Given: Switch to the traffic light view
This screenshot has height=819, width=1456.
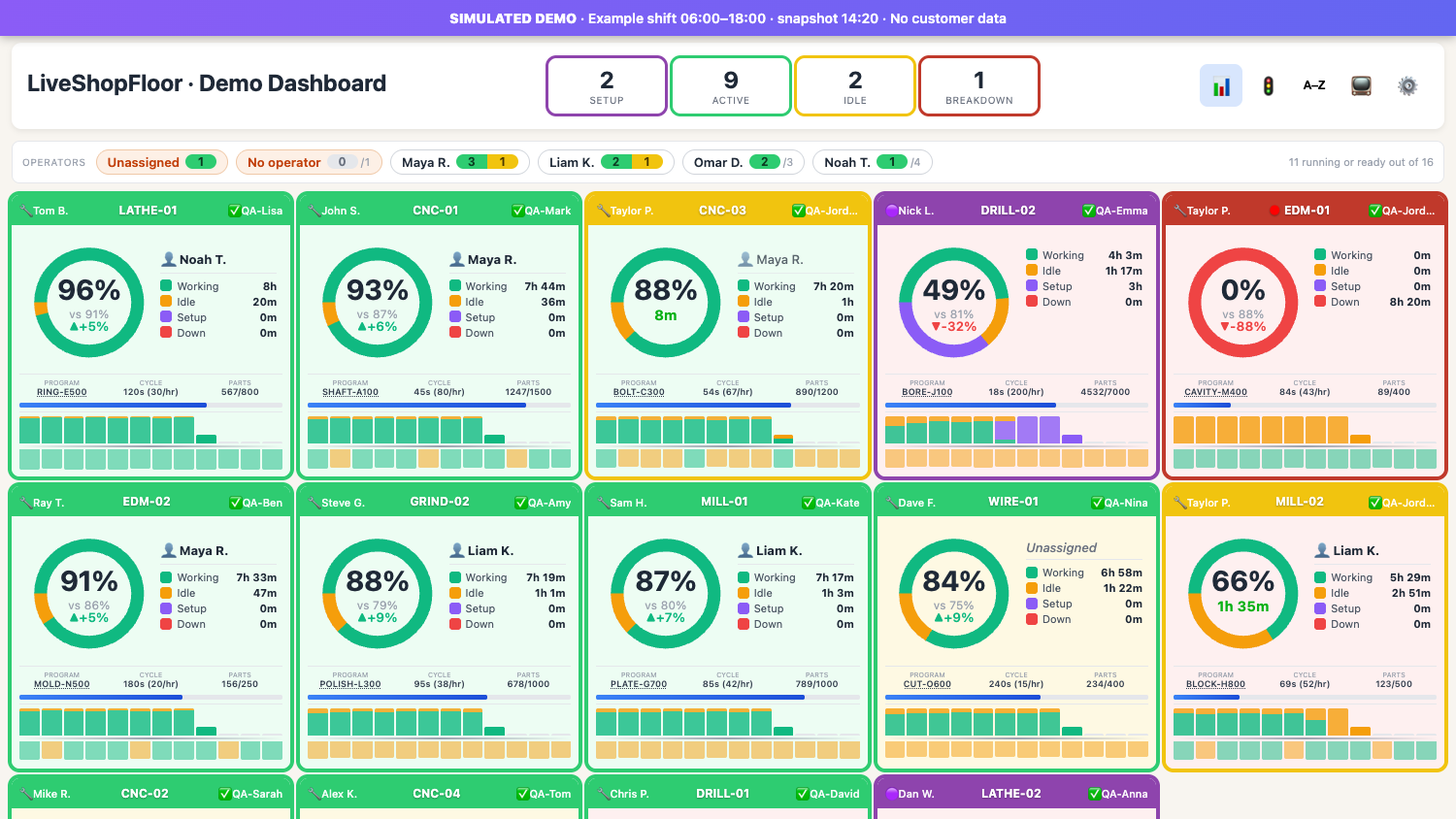Looking at the screenshot, I should (x=1268, y=85).
